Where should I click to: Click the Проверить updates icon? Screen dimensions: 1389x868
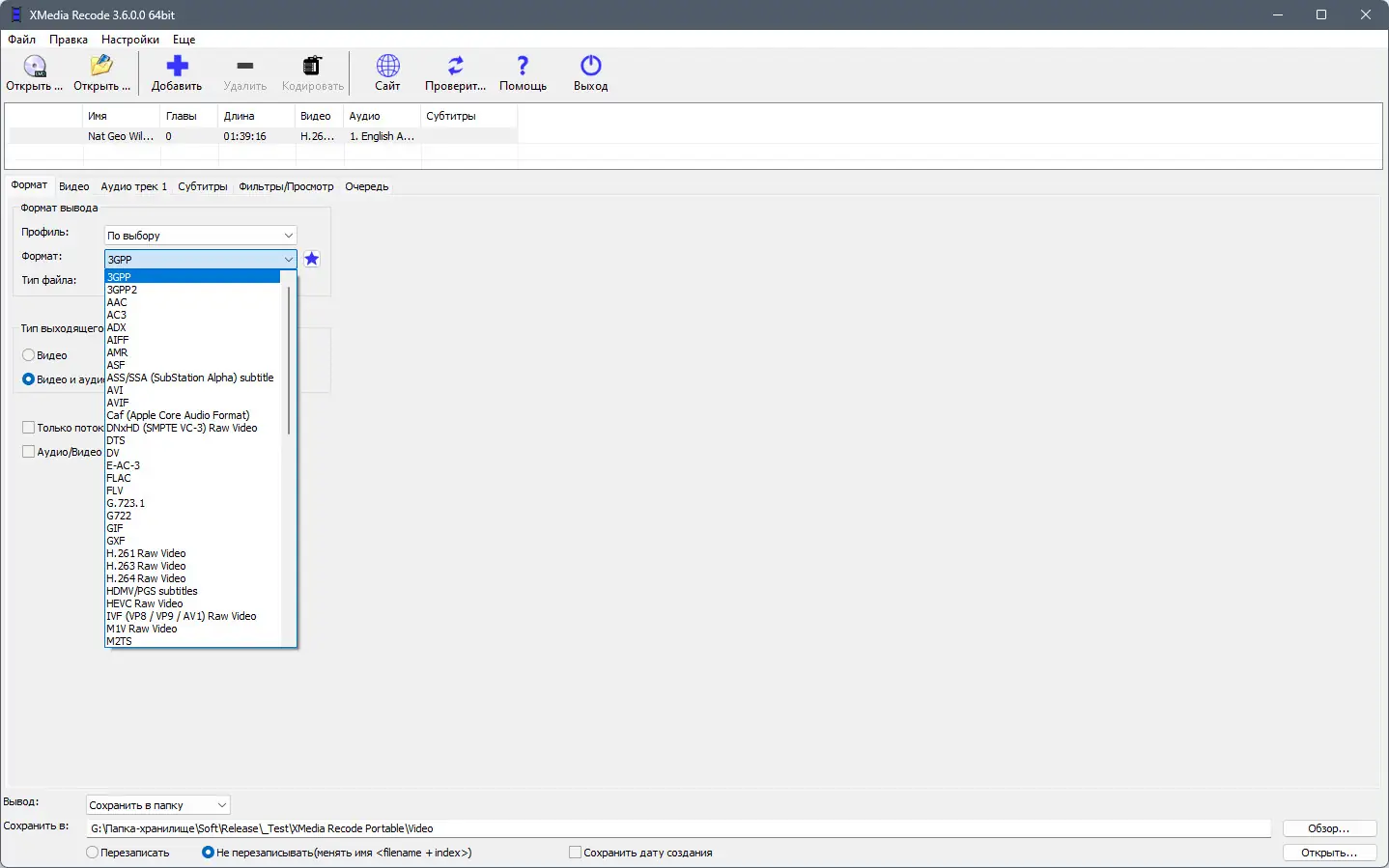click(455, 66)
